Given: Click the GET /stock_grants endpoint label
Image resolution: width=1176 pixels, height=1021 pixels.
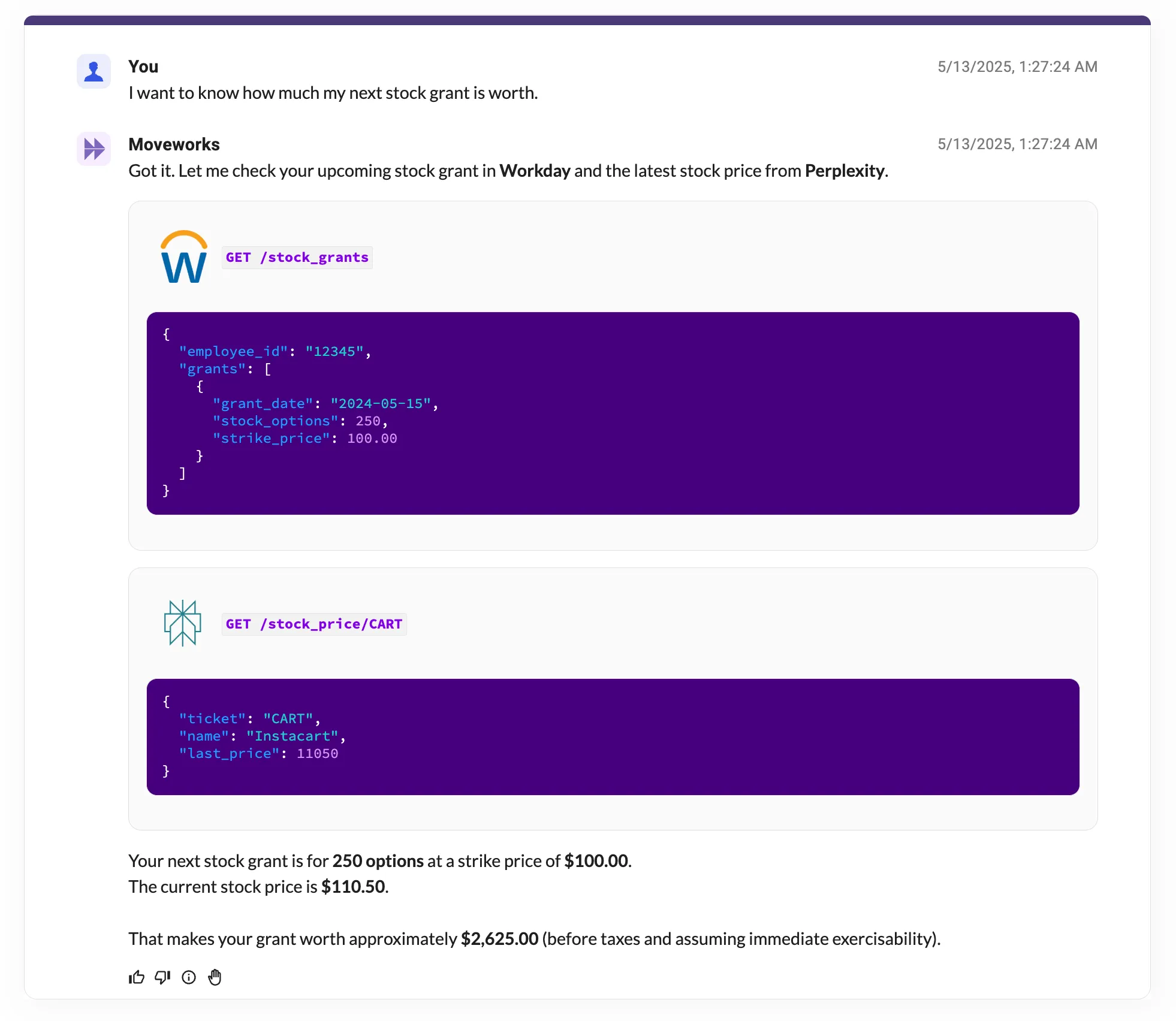Looking at the screenshot, I should pyautogui.click(x=297, y=258).
